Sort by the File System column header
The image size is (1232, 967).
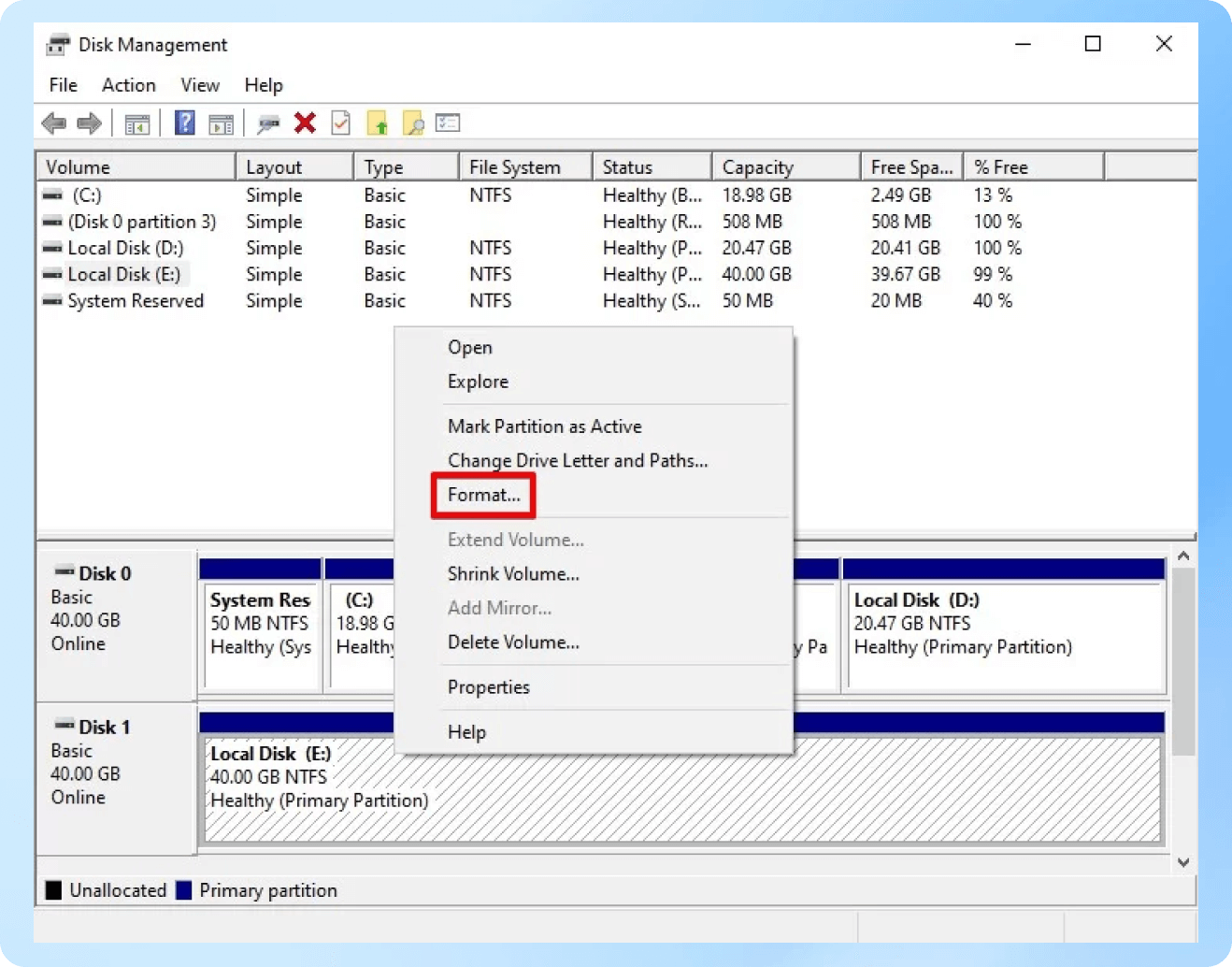pos(526,167)
